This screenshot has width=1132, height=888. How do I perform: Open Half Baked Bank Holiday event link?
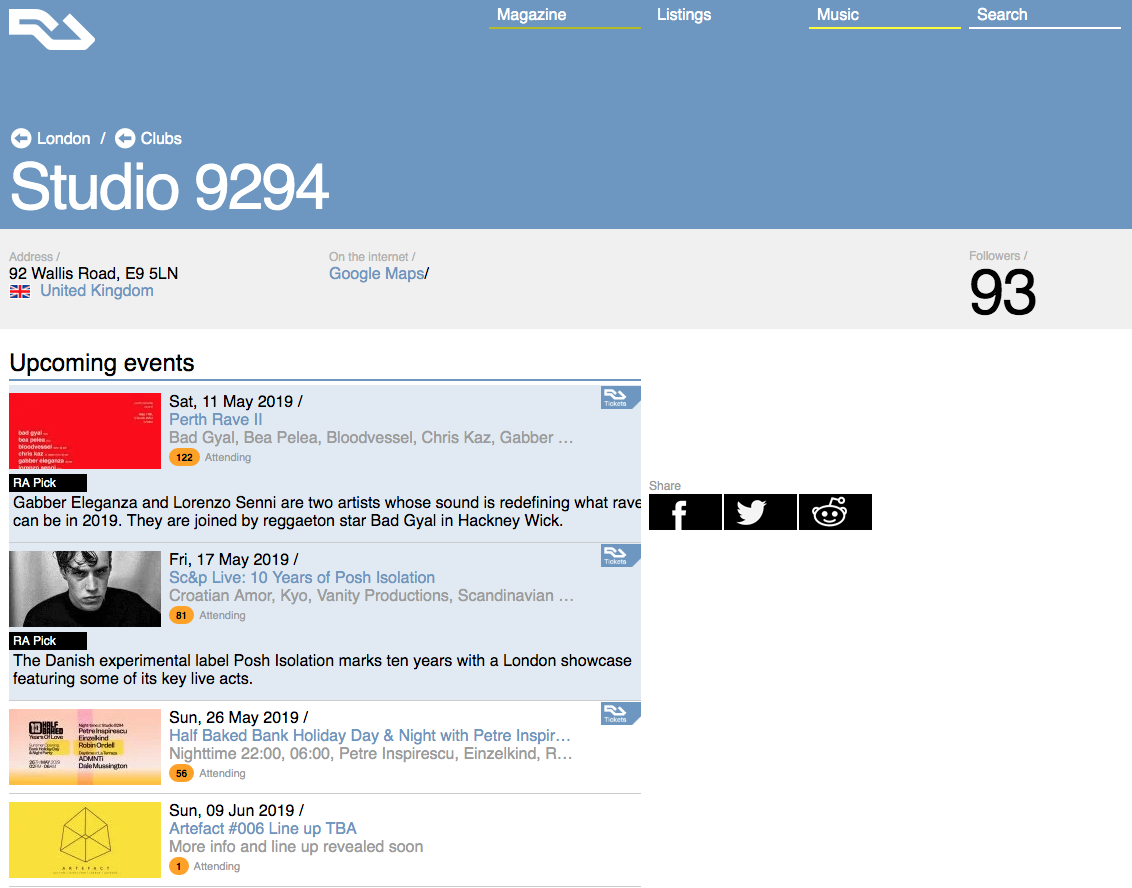coord(370,736)
